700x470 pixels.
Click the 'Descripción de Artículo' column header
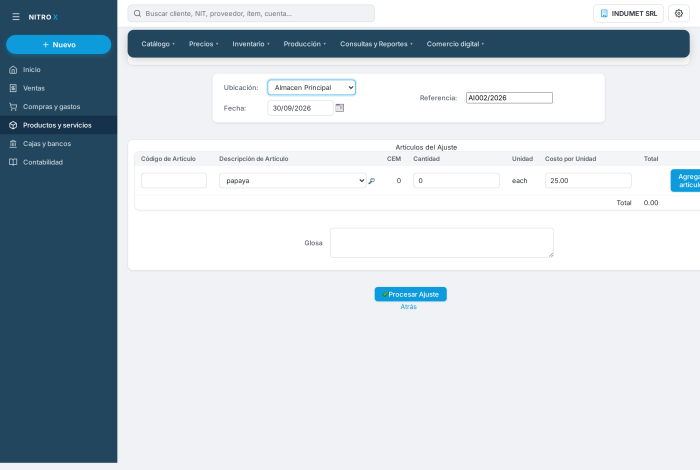[x=254, y=159]
